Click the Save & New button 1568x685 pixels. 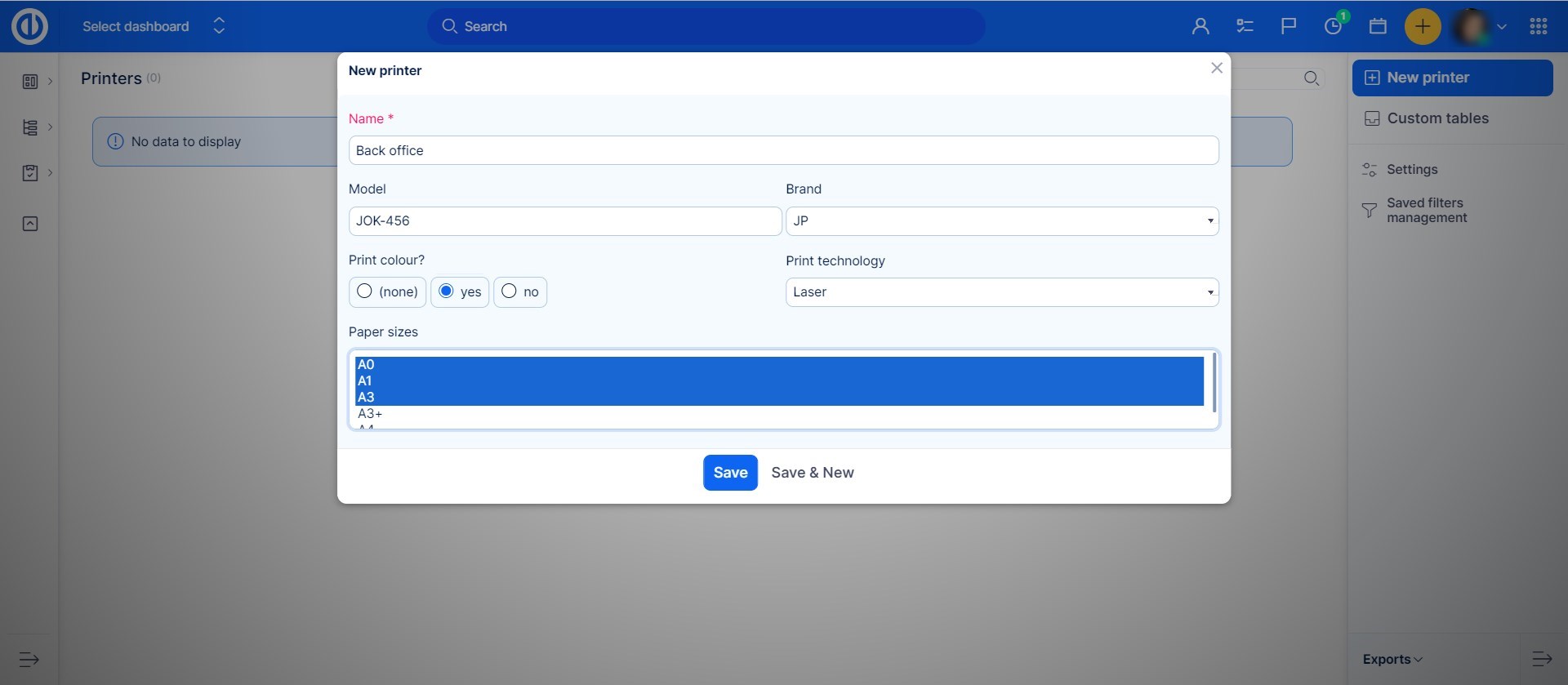(813, 473)
